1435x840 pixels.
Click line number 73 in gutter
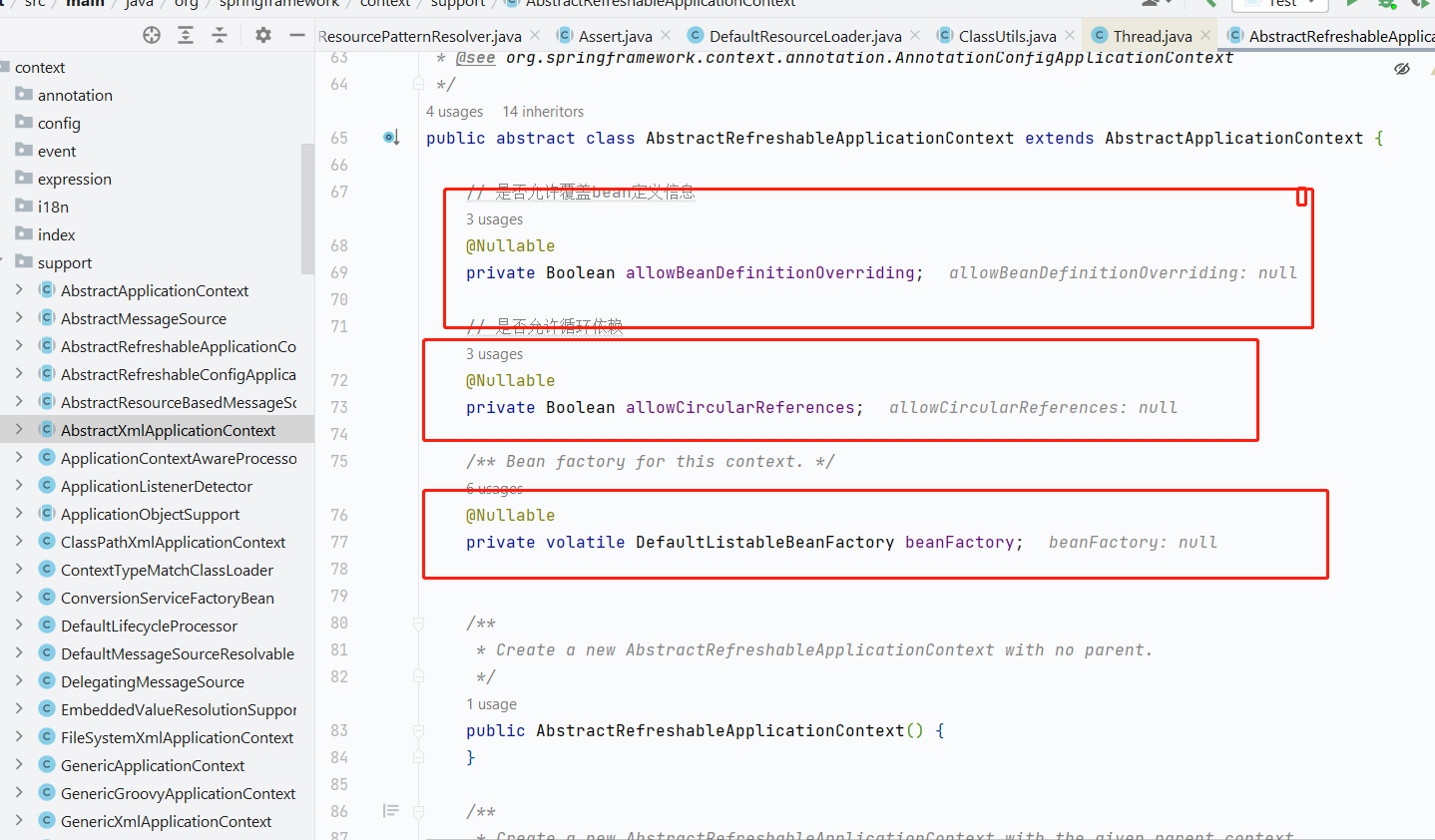tap(339, 407)
